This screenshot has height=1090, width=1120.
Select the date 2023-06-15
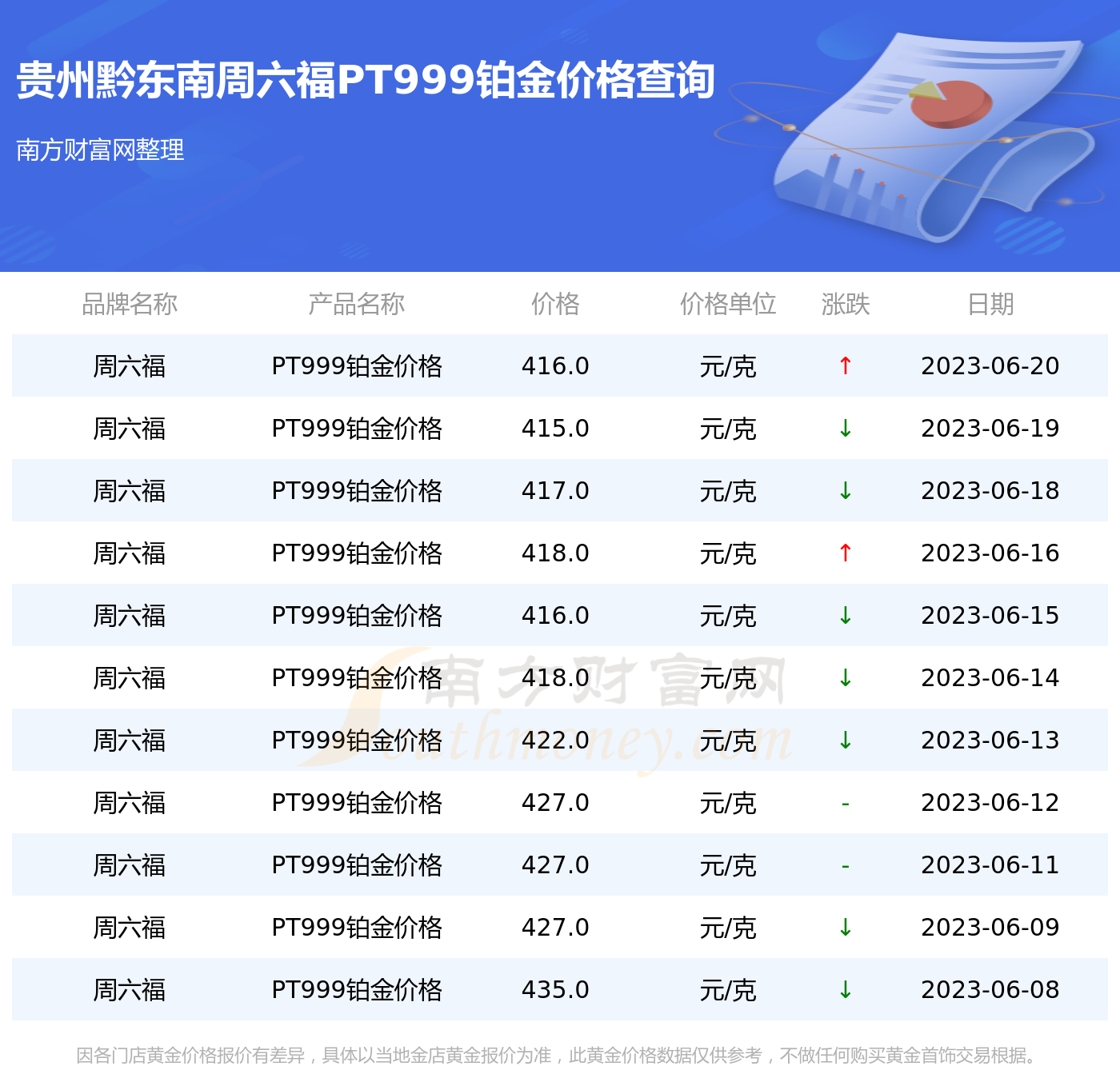(990, 615)
